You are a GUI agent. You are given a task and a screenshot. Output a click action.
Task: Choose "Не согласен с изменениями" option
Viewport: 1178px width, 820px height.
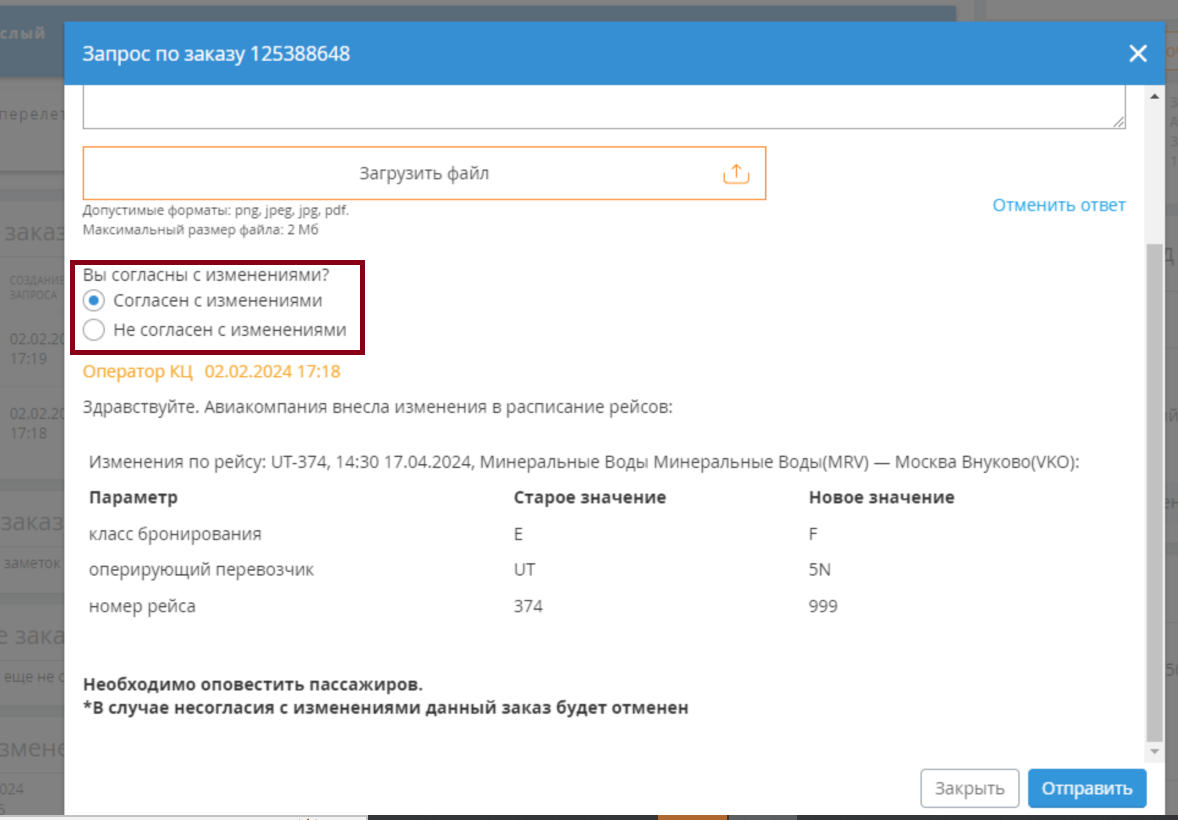tap(94, 330)
